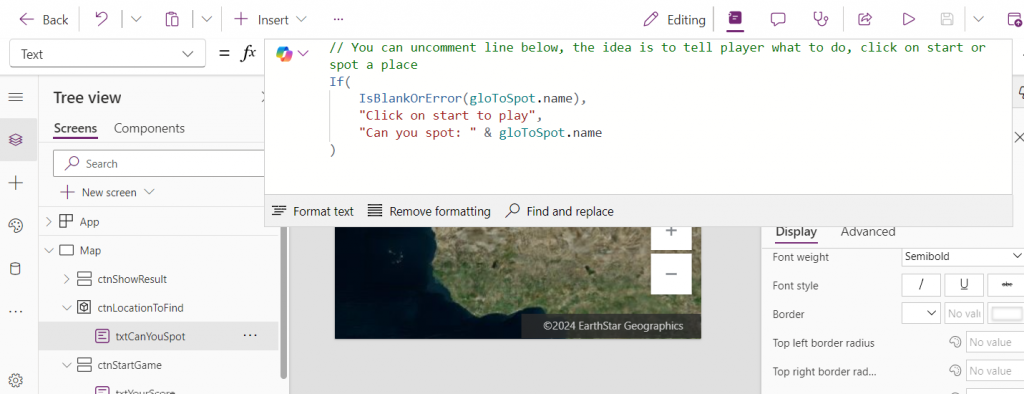Click the Editing mode button

[x=674, y=20]
